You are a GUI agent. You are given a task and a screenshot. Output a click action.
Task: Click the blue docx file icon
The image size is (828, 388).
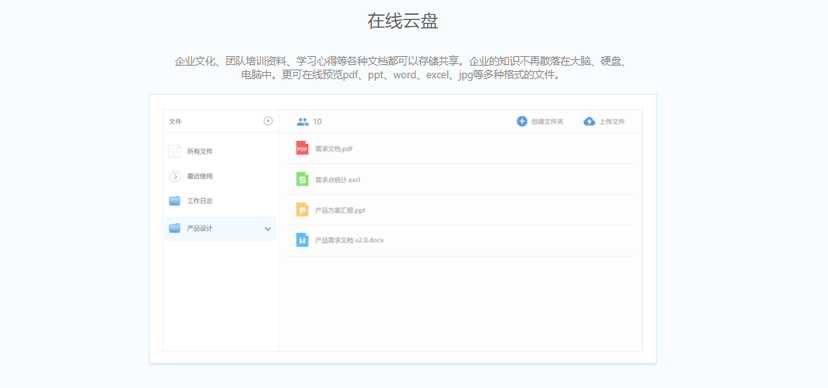302,240
